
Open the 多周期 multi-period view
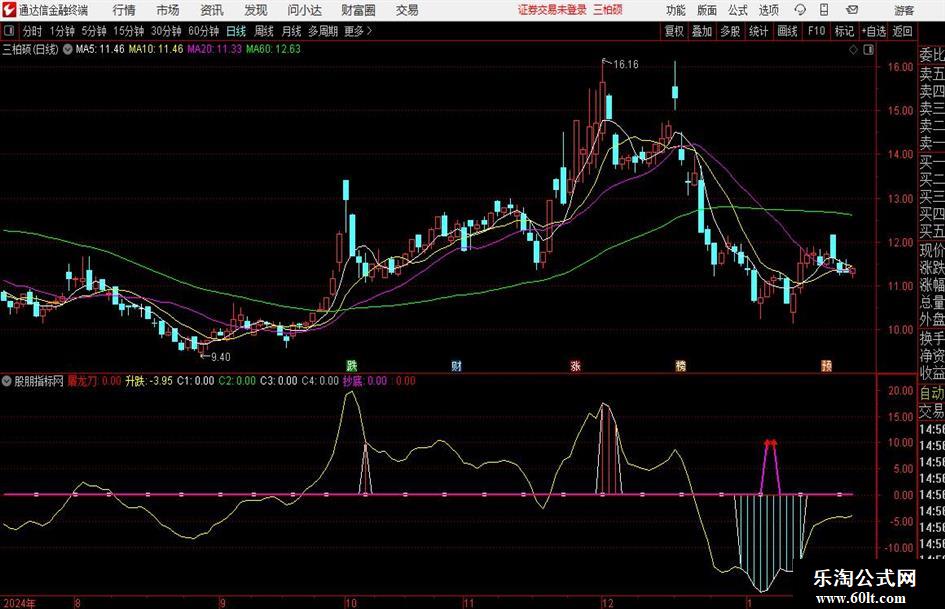coord(323,31)
